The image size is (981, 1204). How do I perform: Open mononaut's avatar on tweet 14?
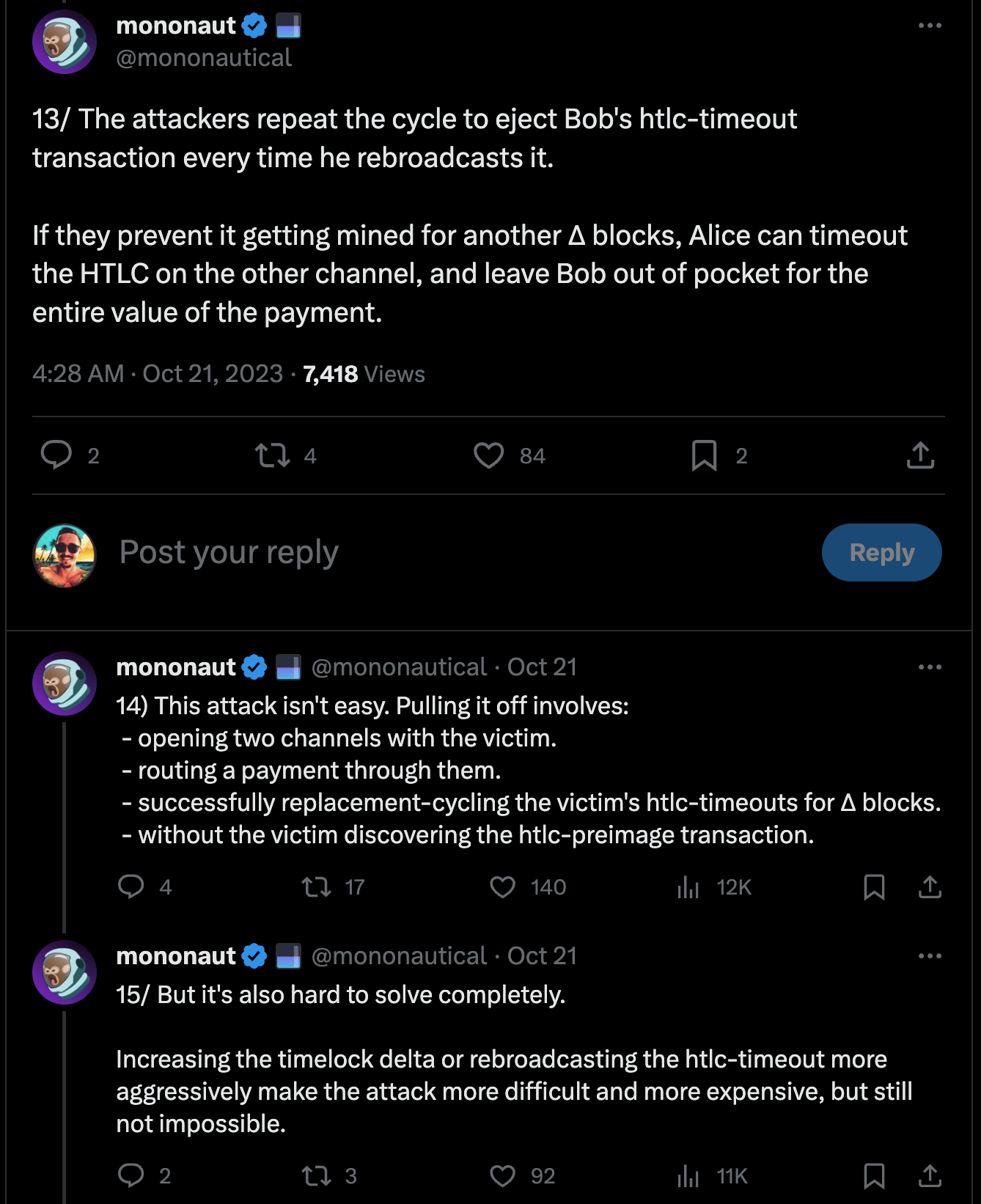pyautogui.click(x=65, y=683)
